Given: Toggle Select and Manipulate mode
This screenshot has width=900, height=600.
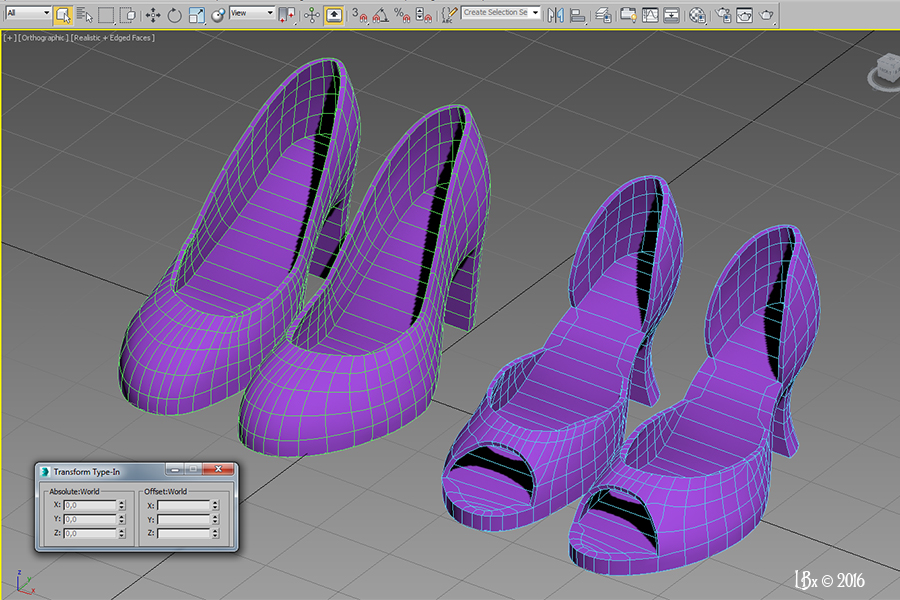Looking at the screenshot, I should [312, 15].
